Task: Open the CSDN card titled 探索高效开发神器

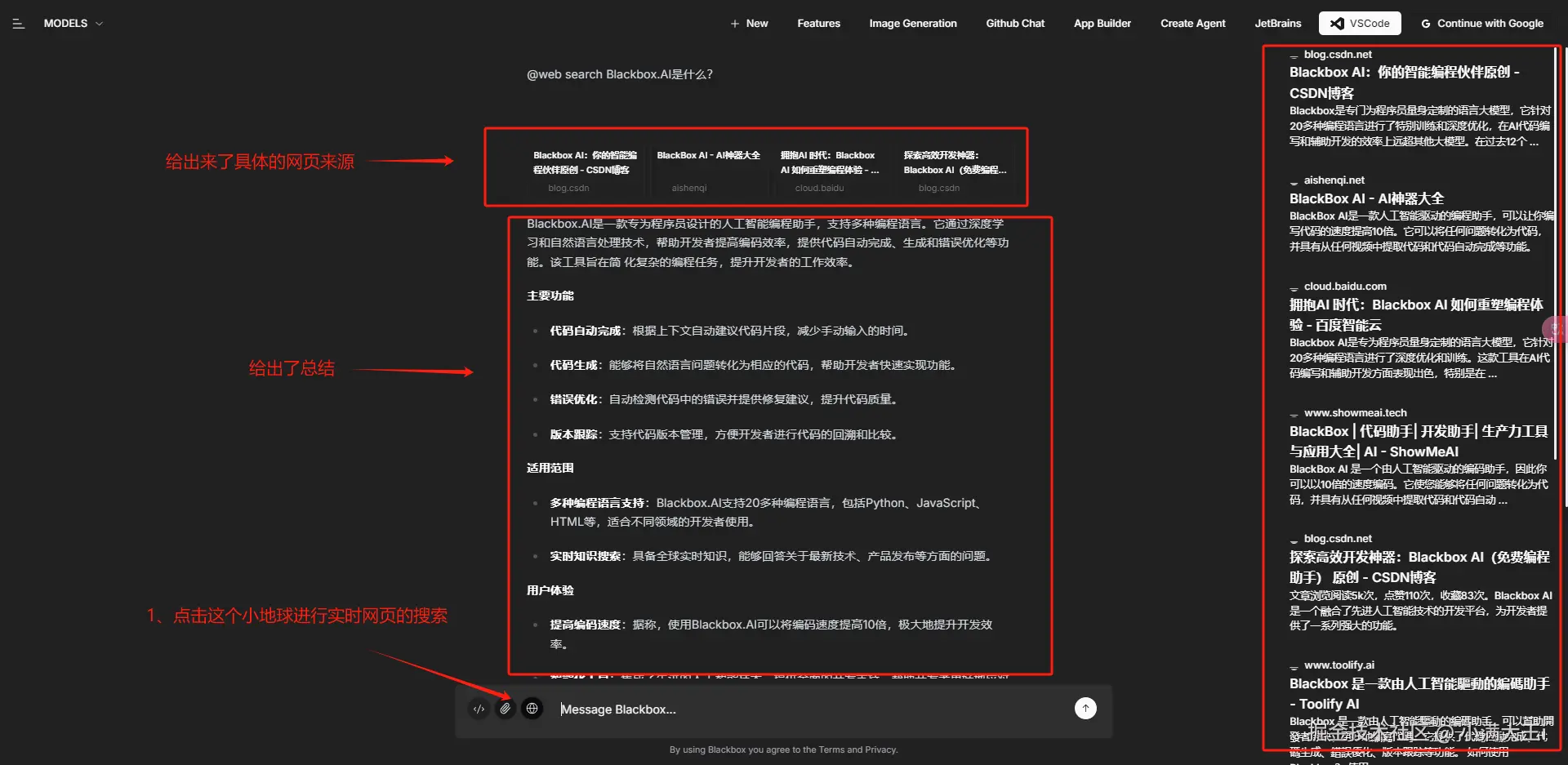Action: pyautogui.click(x=955, y=170)
